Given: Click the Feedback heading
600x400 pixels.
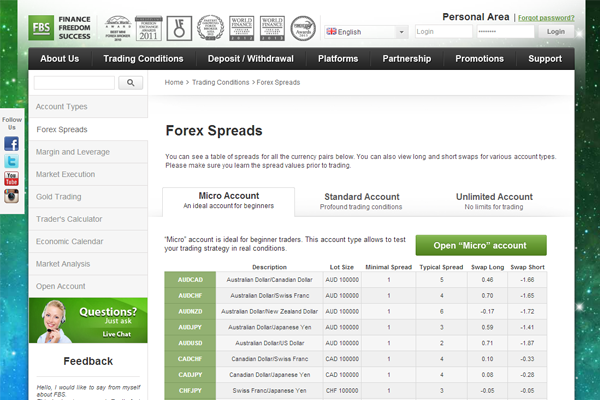Looking at the screenshot, I should point(88,361).
